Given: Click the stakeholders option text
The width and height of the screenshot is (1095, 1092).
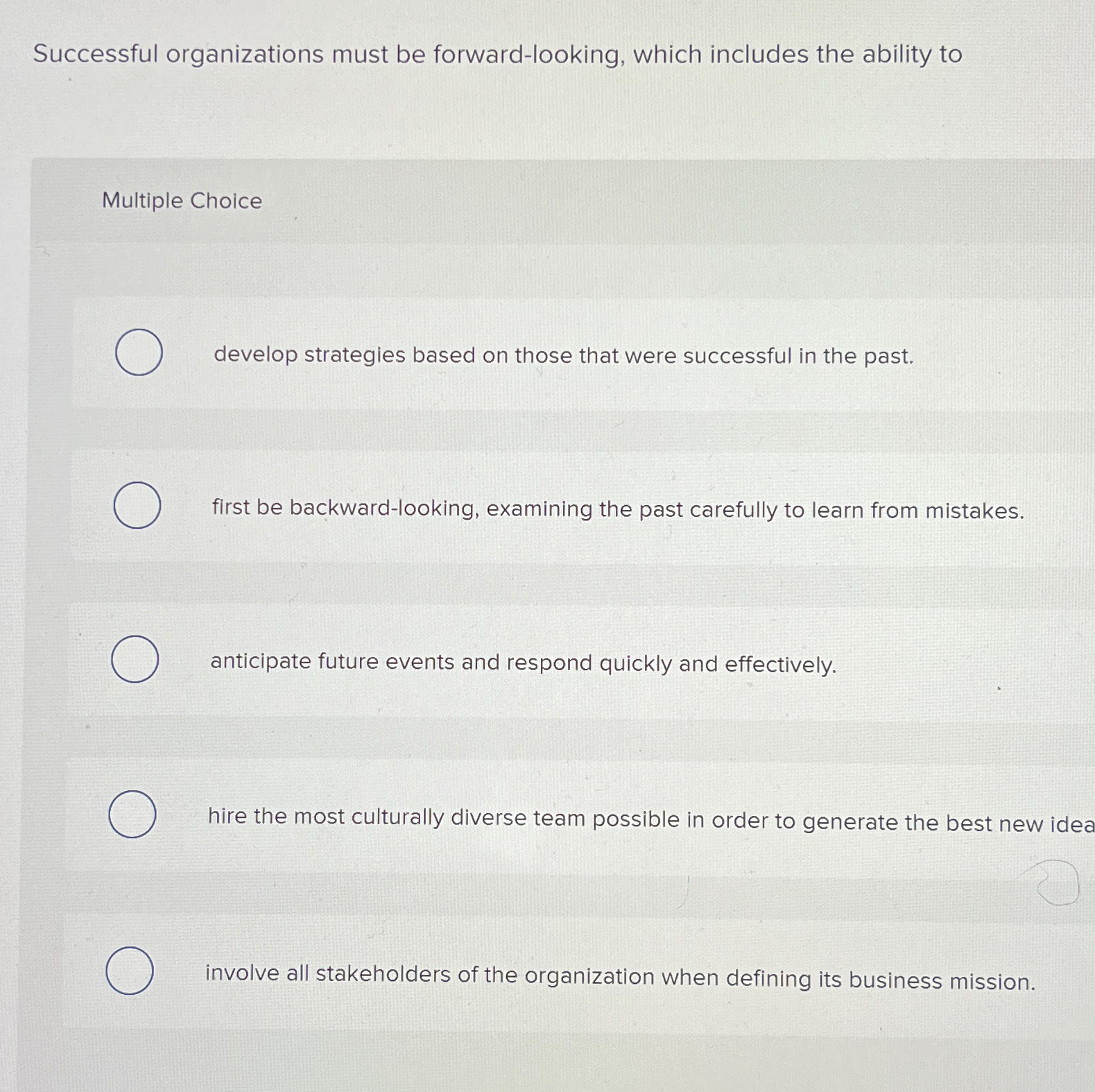Looking at the screenshot, I should click(621, 975).
